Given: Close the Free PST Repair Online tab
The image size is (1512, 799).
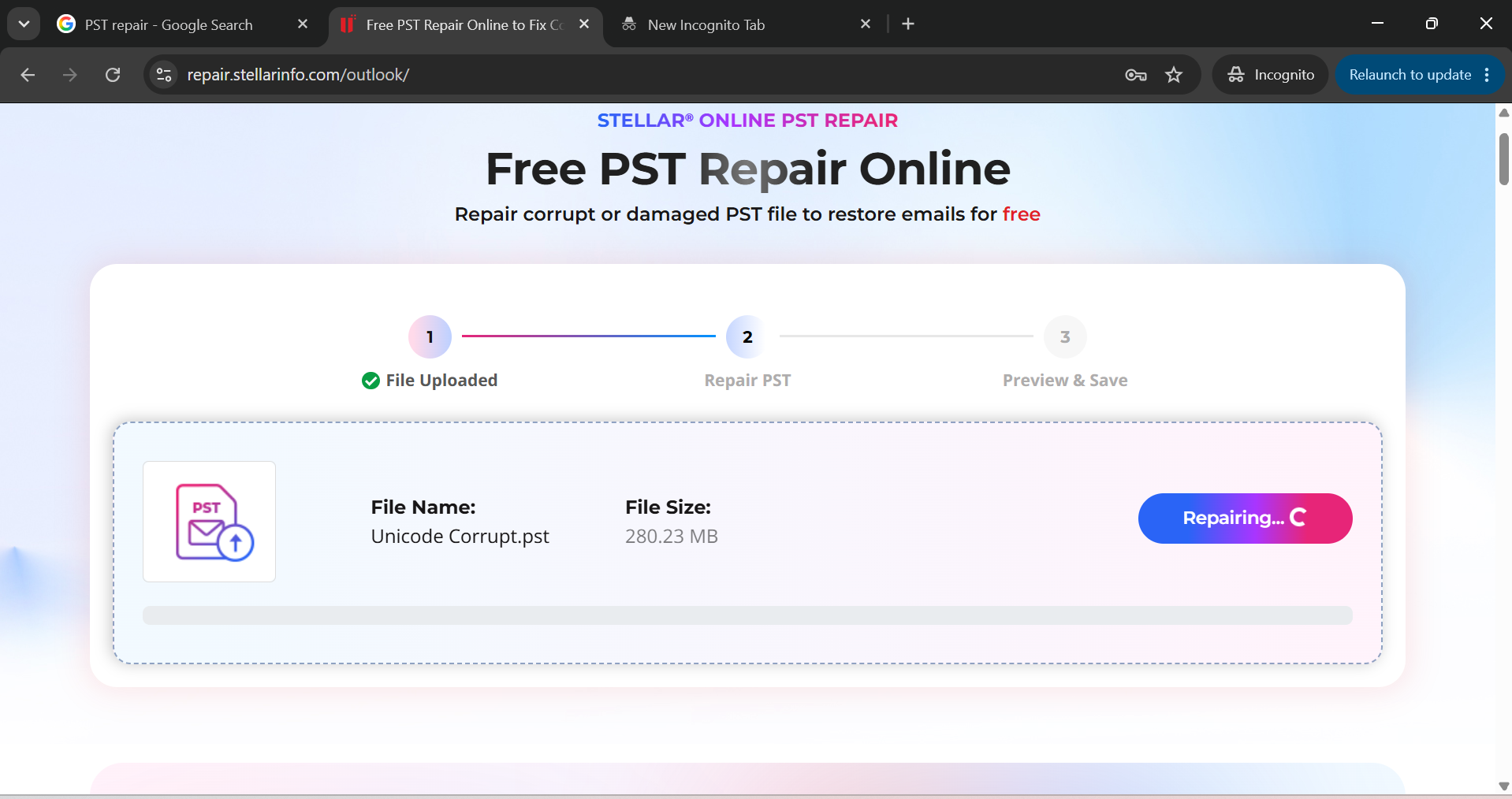Looking at the screenshot, I should click(584, 24).
